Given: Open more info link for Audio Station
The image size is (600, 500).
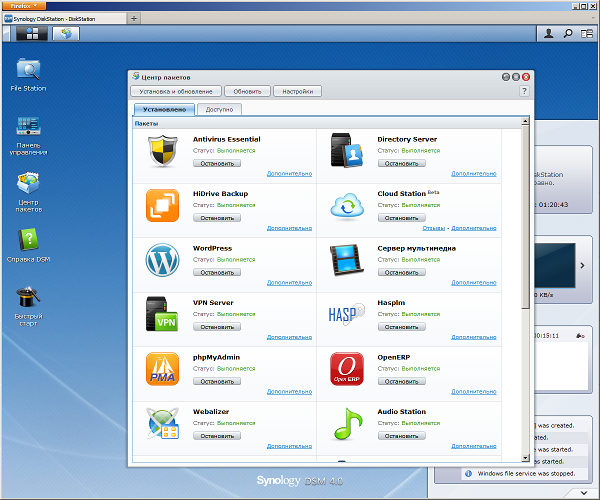Looking at the screenshot, I should point(474,446).
